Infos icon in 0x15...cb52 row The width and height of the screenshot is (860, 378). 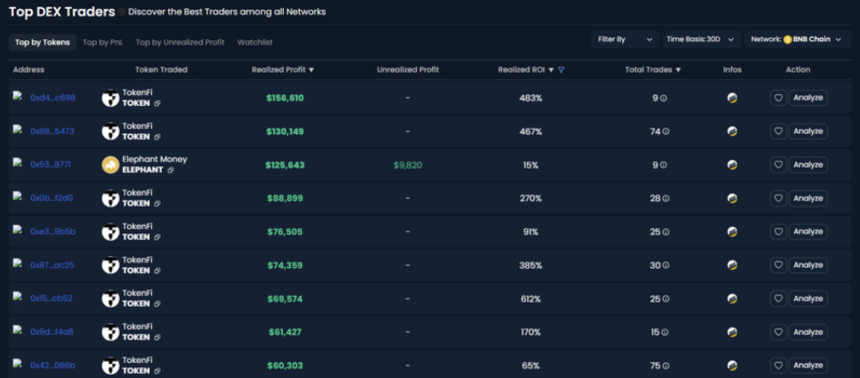(732, 298)
